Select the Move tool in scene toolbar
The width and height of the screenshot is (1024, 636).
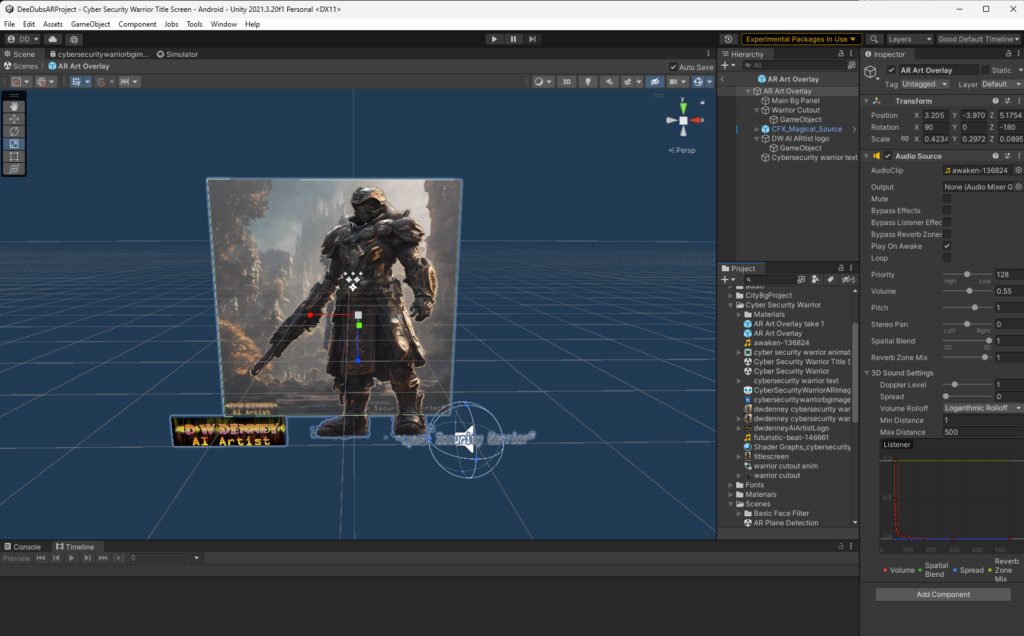point(14,119)
